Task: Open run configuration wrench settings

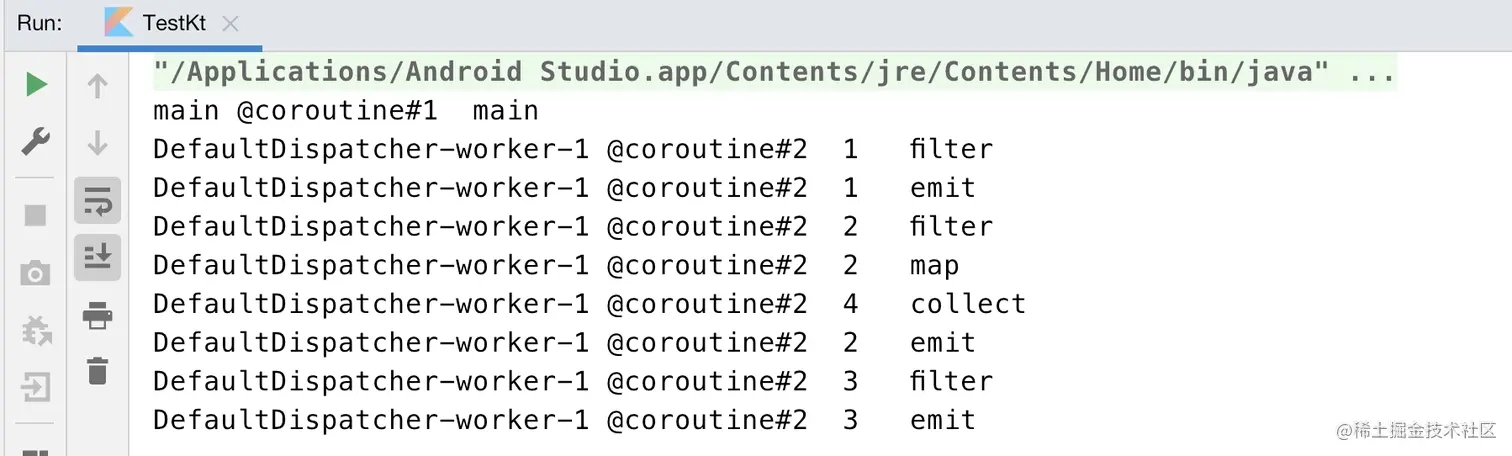Action: [x=36, y=142]
